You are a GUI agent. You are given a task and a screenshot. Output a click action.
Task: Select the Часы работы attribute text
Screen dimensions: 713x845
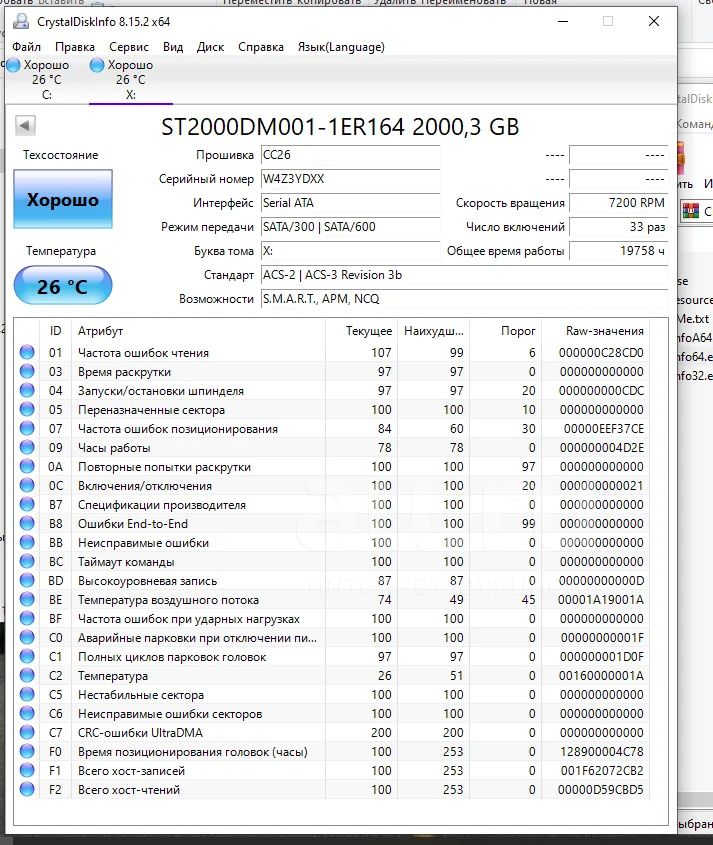point(114,447)
